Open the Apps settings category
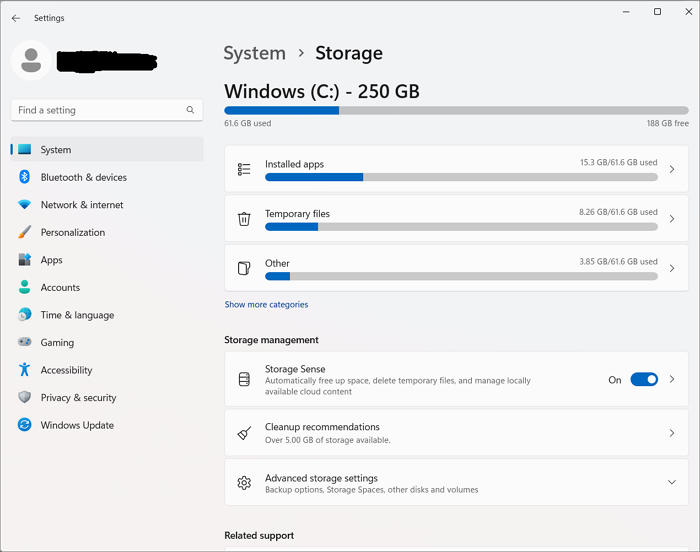The width and height of the screenshot is (700, 552). (x=51, y=260)
